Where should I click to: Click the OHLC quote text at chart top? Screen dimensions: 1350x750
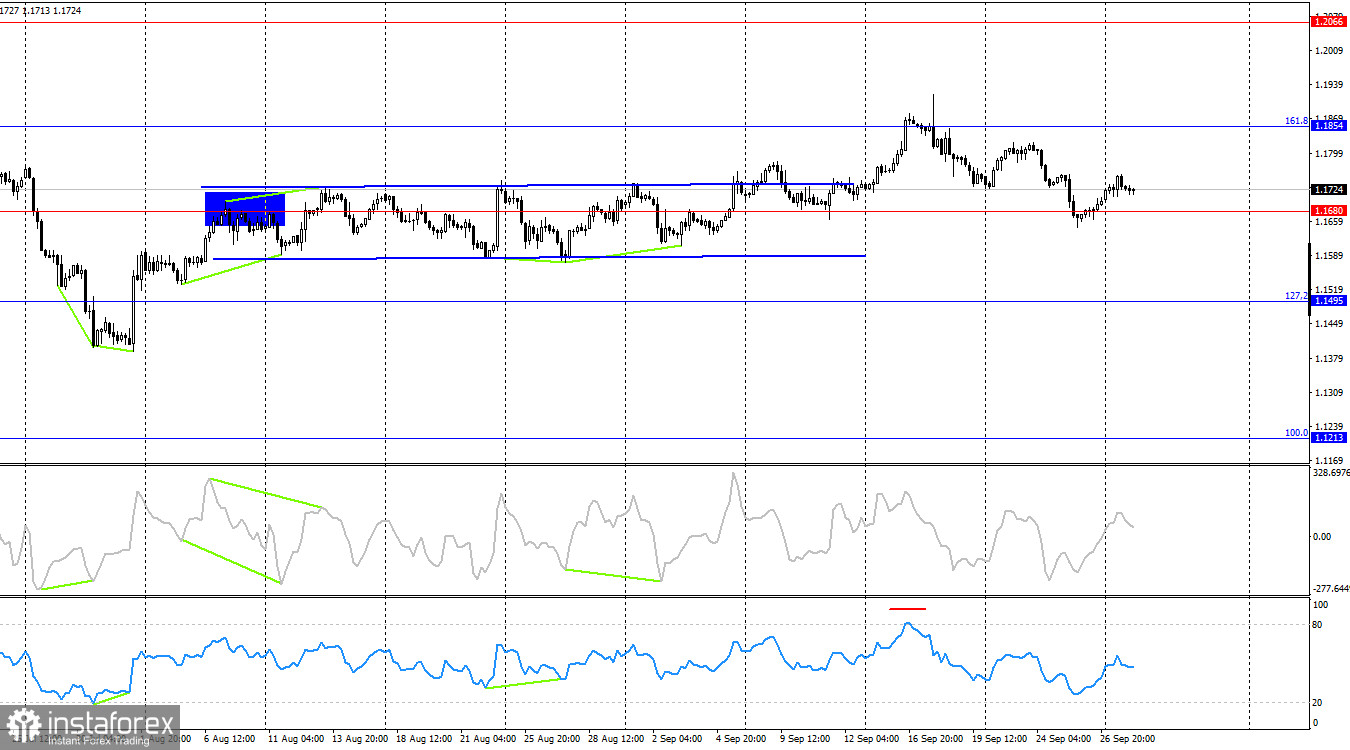click(41, 10)
